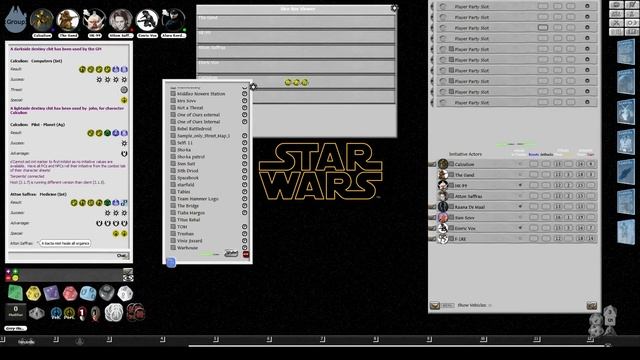The height and width of the screenshot is (360, 640).
Task: Toggle share icon for Sifft 11
Action: pyautogui.click(x=244, y=143)
